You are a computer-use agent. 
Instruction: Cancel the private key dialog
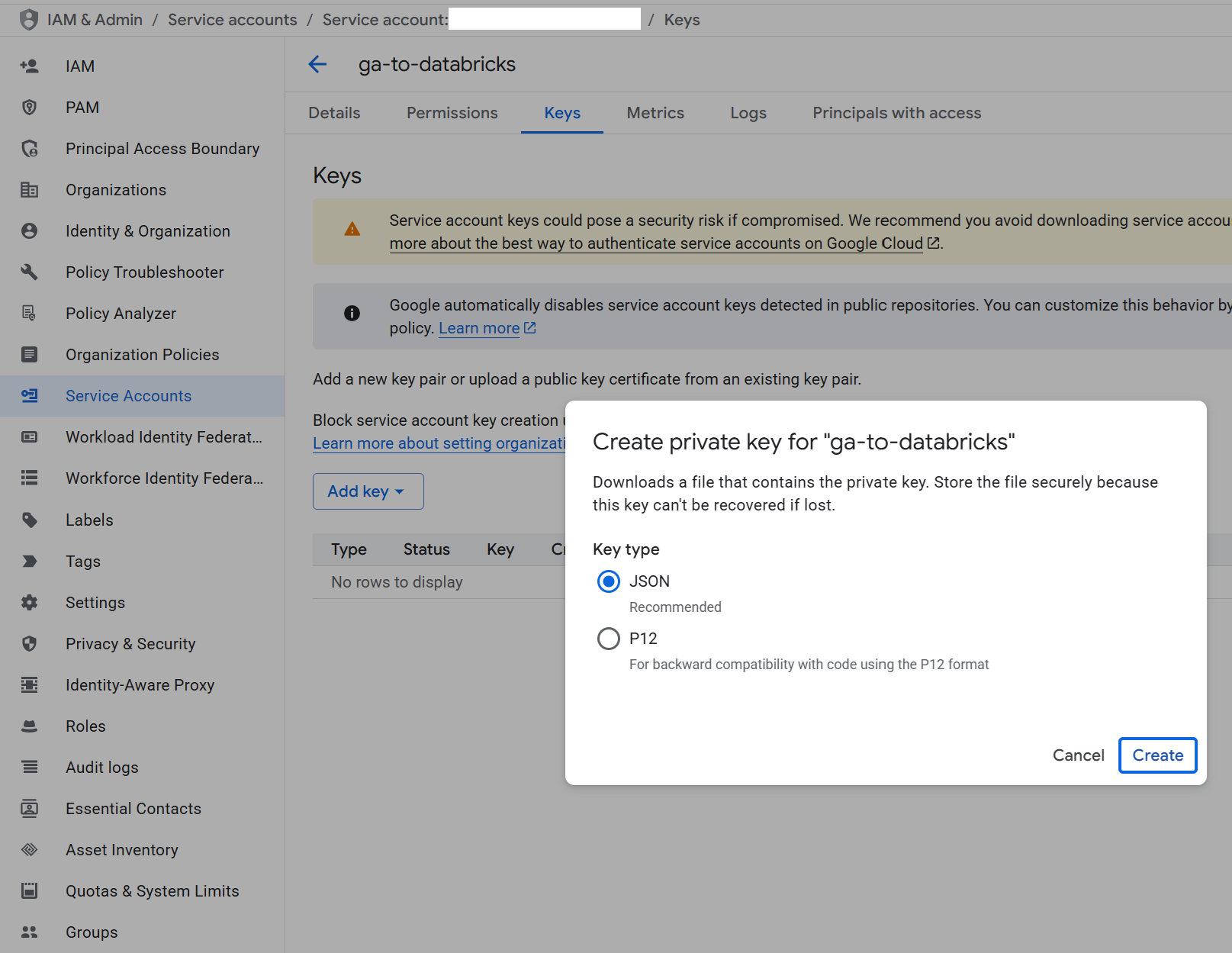tap(1079, 755)
